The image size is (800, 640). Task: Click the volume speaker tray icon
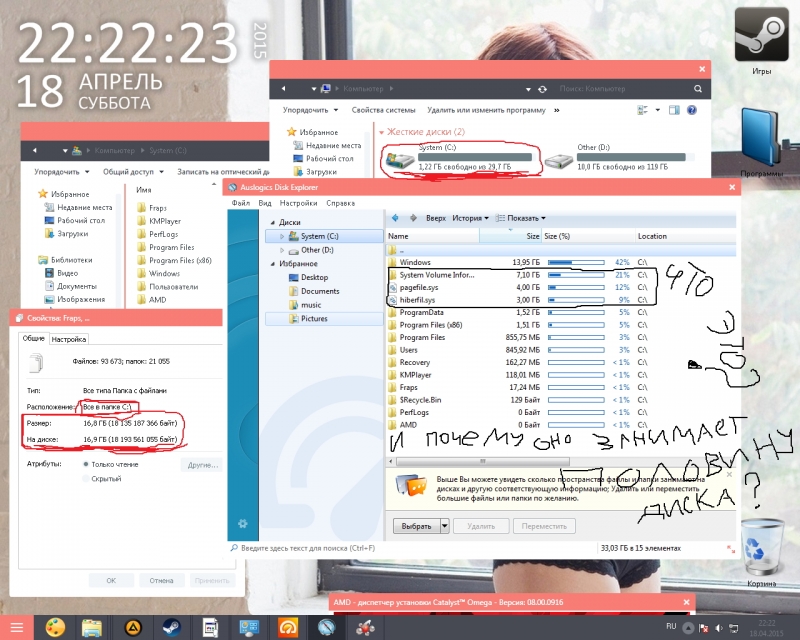click(719, 628)
